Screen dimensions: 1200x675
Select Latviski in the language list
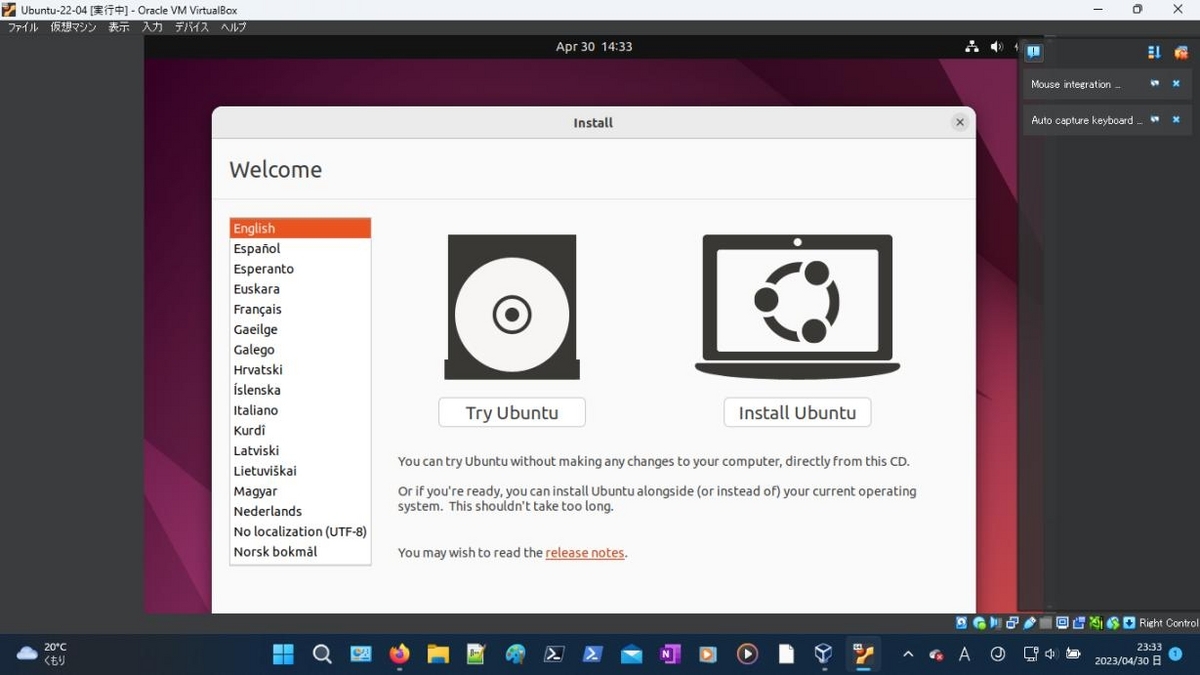coord(300,450)
